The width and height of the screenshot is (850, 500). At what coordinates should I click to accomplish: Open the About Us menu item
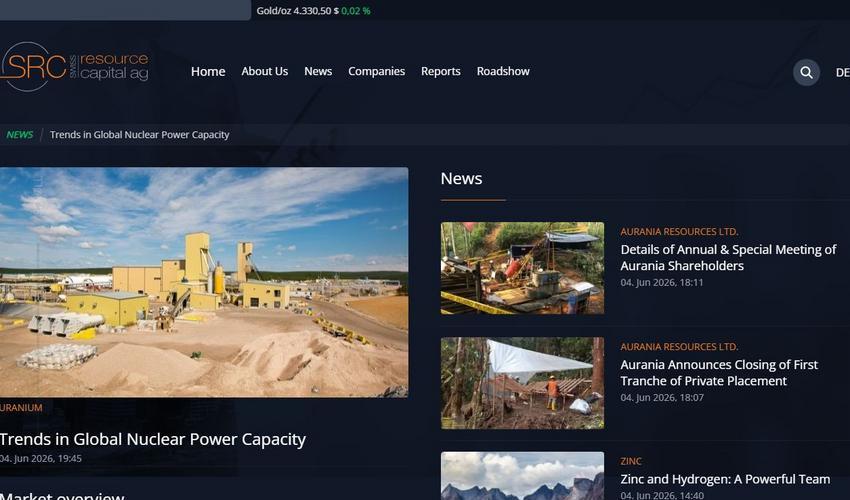[x=265, y=71]
